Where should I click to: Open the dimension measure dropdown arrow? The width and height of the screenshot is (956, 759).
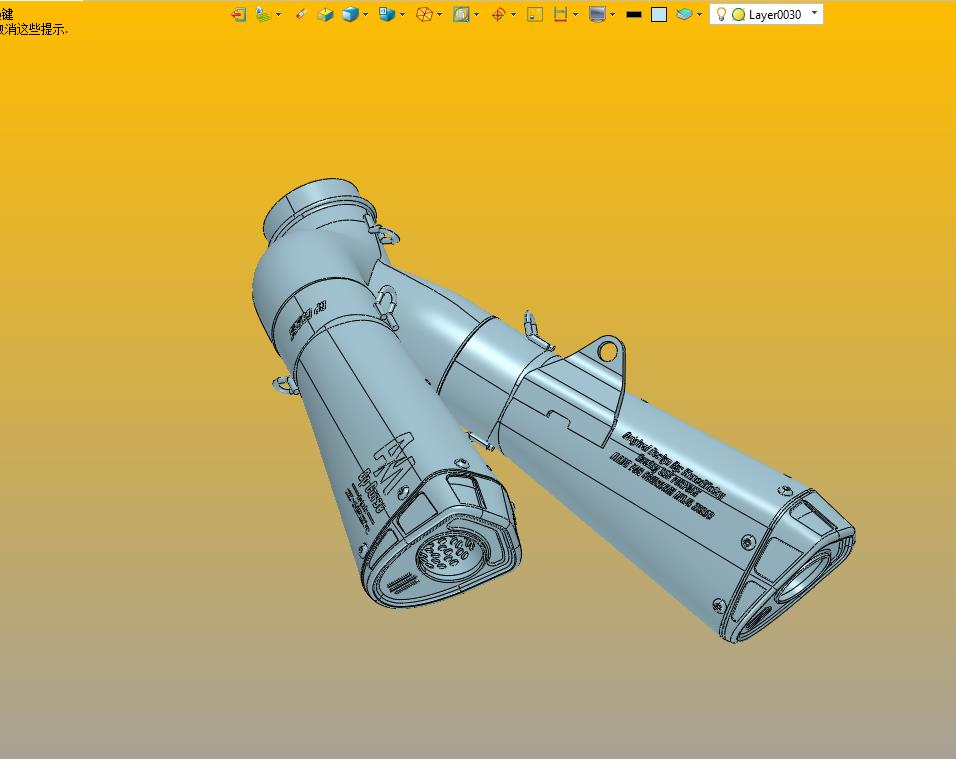tap(576, 15)
